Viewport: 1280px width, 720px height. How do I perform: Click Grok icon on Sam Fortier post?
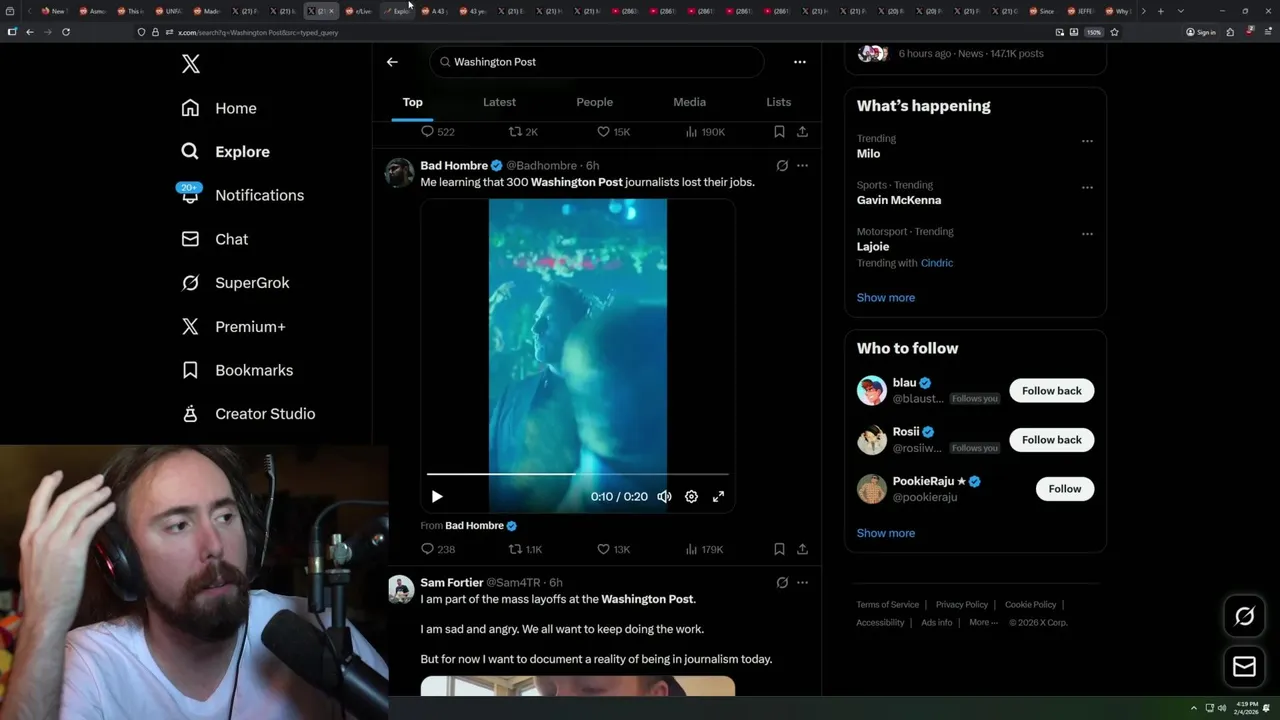coord(782,583)
